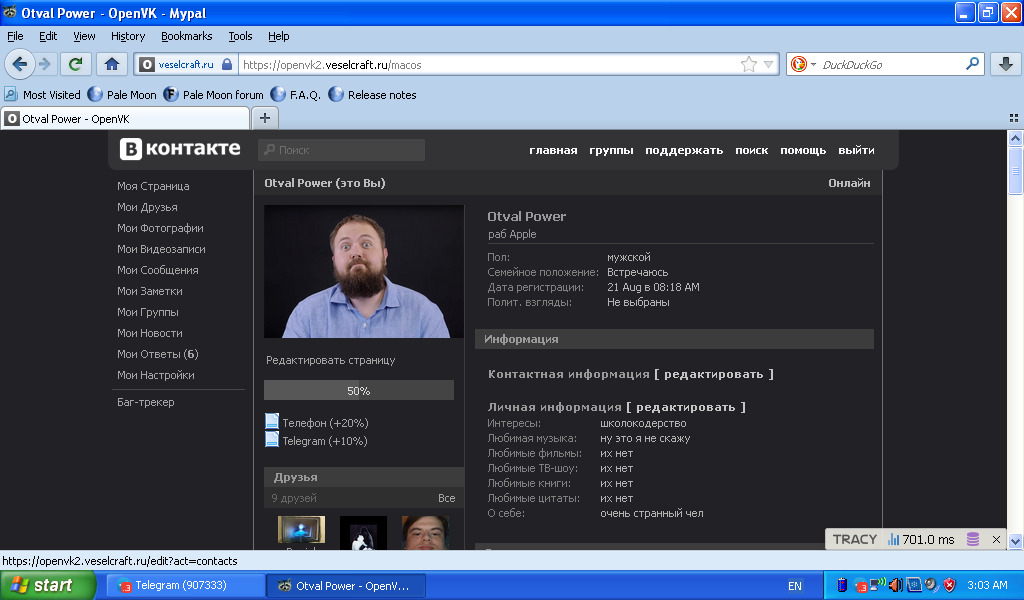Screen dimensions: 1024x600
Task: Click the Редактировать страницу link
Action: click(330, 360)
